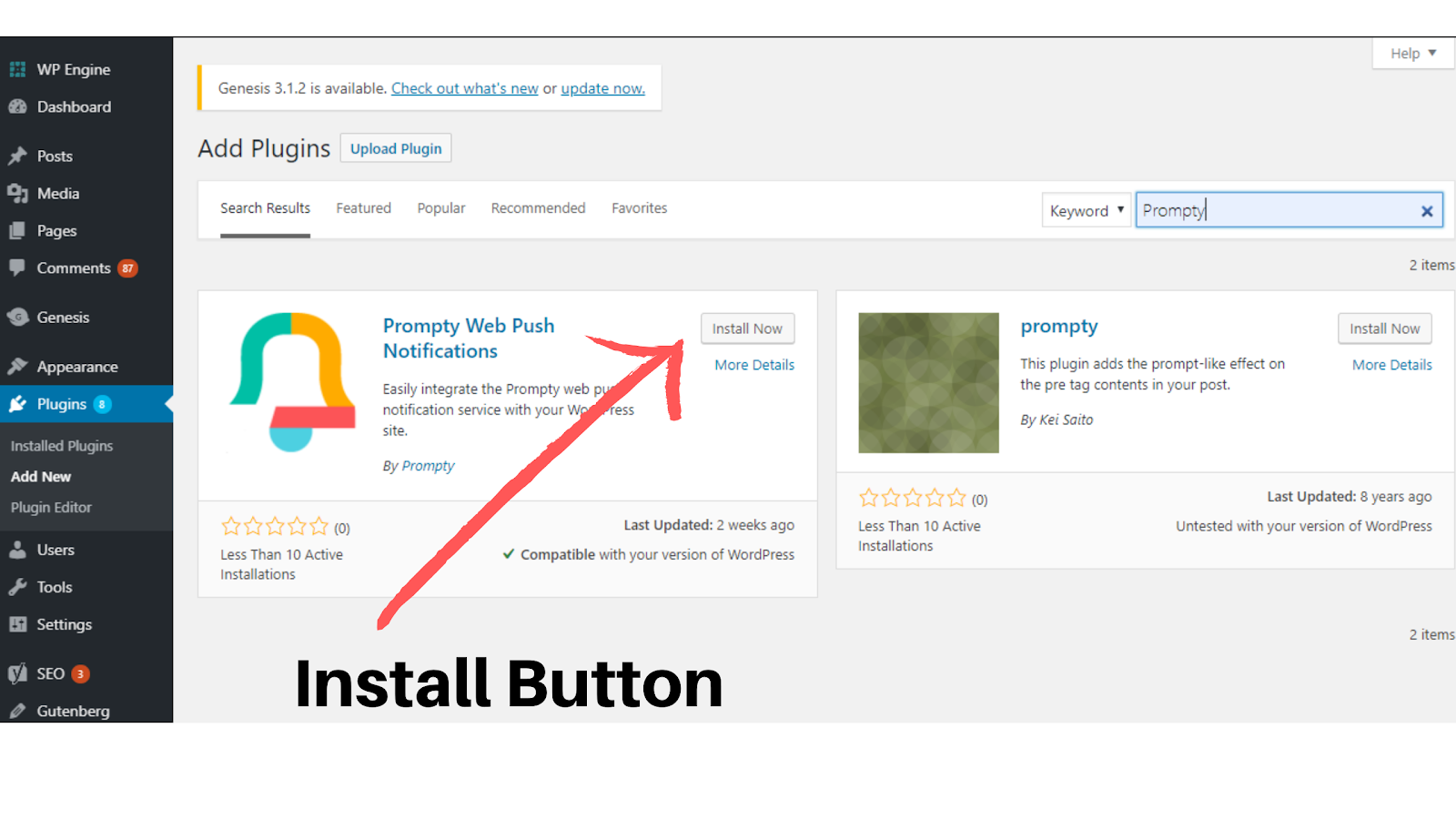Viewport: 1456px width, 819px height.
Task: Click the WP Engine sidebar icon
Action: pyautogui.click(x=17, y=69)
